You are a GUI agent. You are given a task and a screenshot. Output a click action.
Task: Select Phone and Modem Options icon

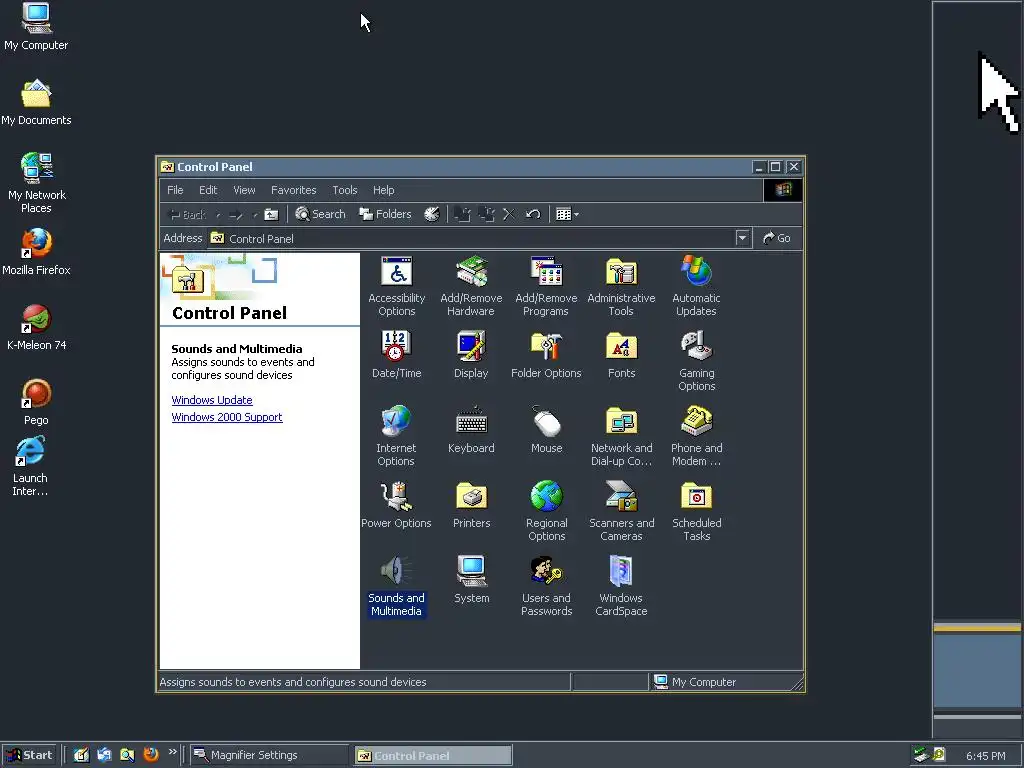tap(696, 436)
